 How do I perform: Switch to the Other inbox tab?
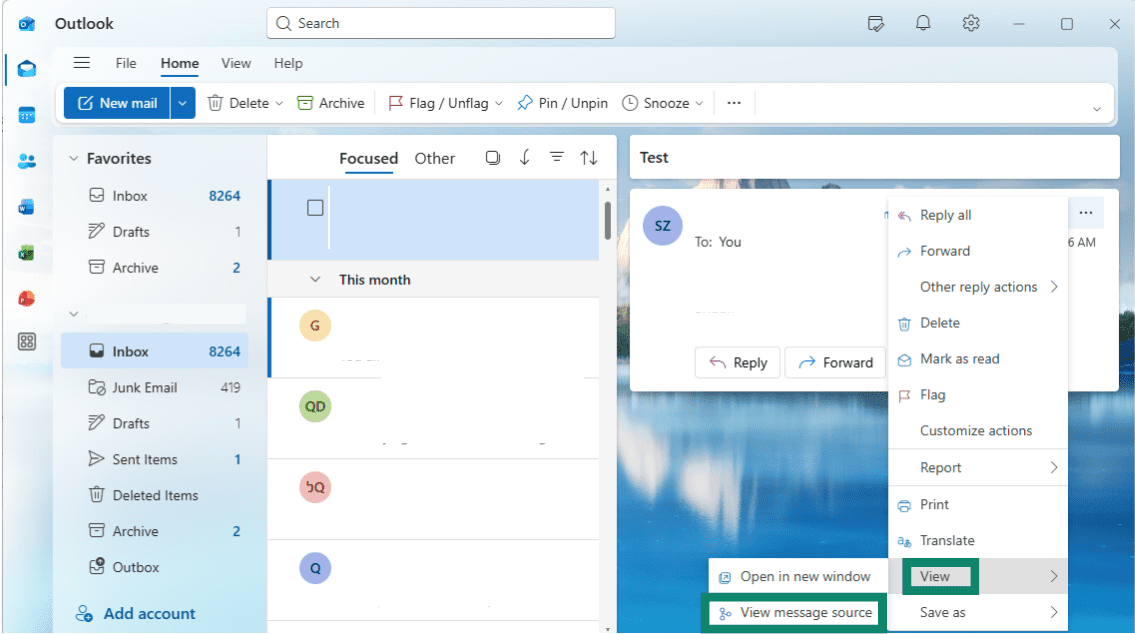(x=434, y=158)
